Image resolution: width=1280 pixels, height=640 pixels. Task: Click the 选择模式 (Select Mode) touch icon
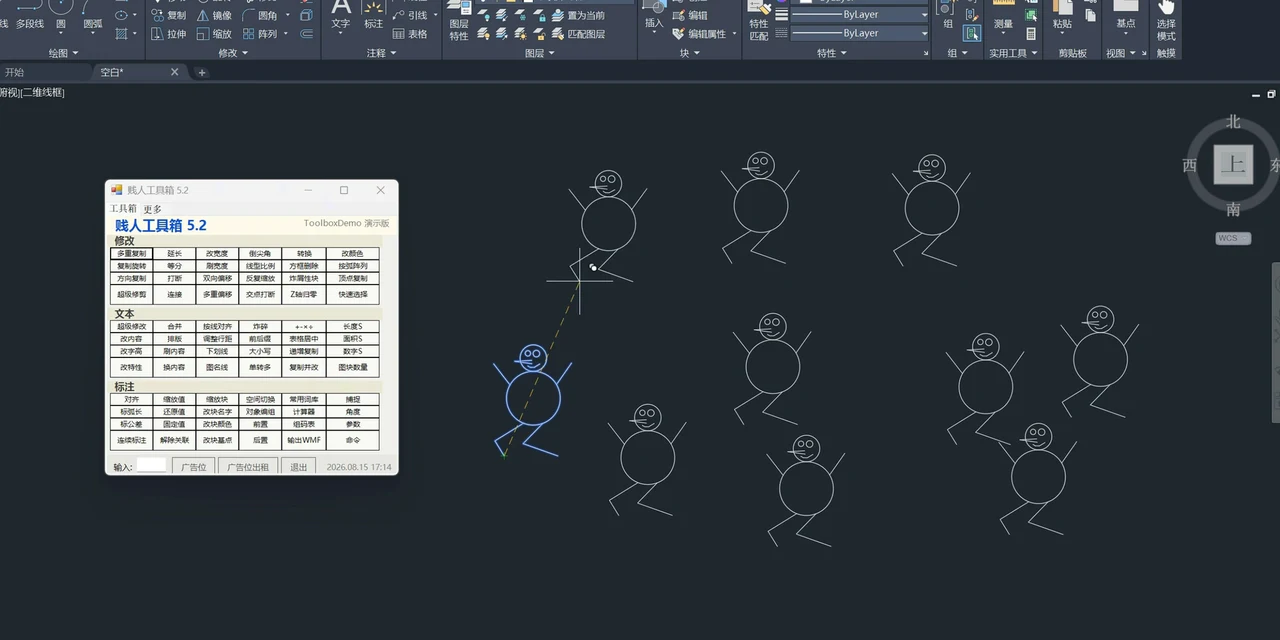point(1166,20)
